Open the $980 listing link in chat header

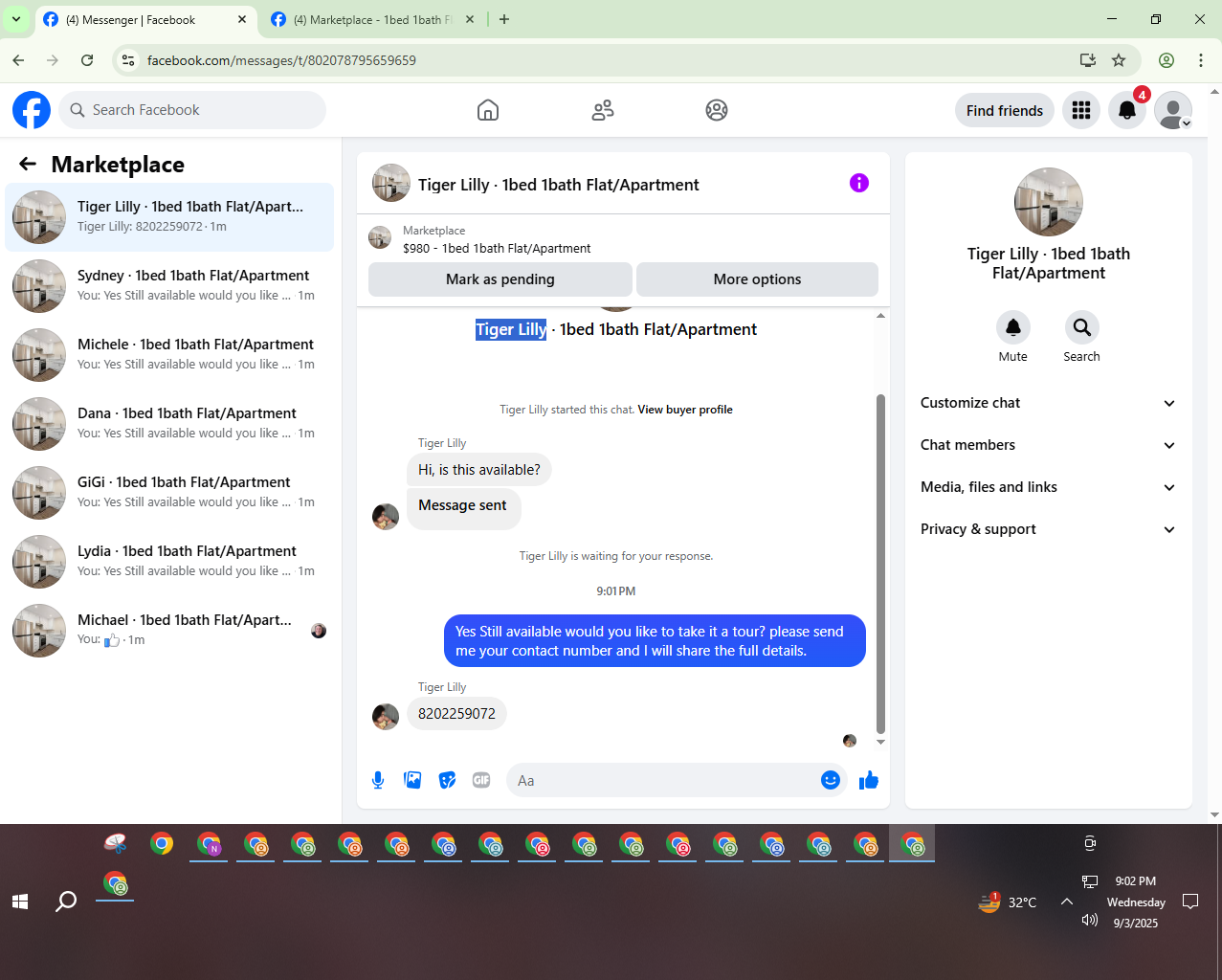pos(497,248)
